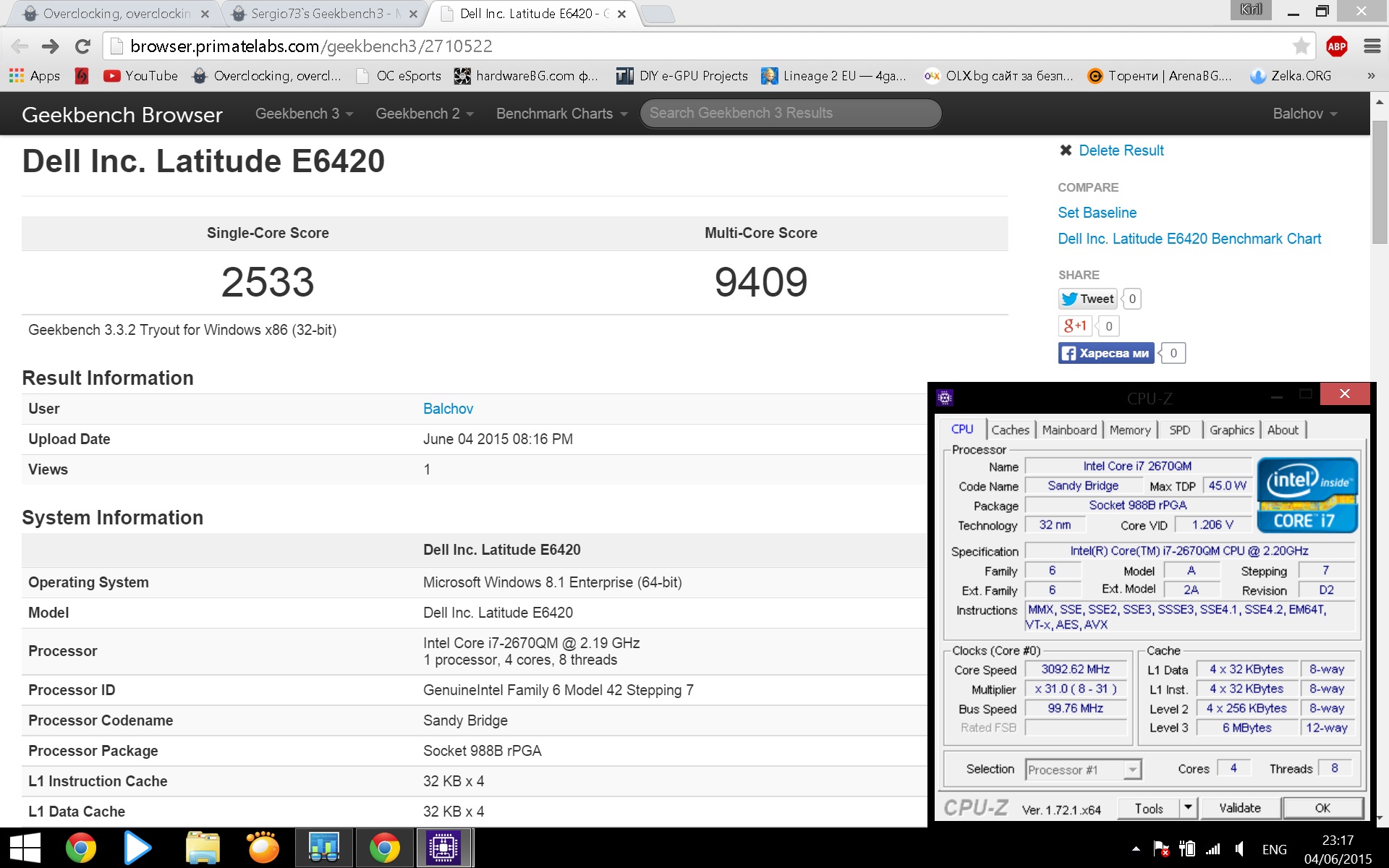Open the Balchov user profile link
Screen dimensions: 1389x868
tap(448, 409)
